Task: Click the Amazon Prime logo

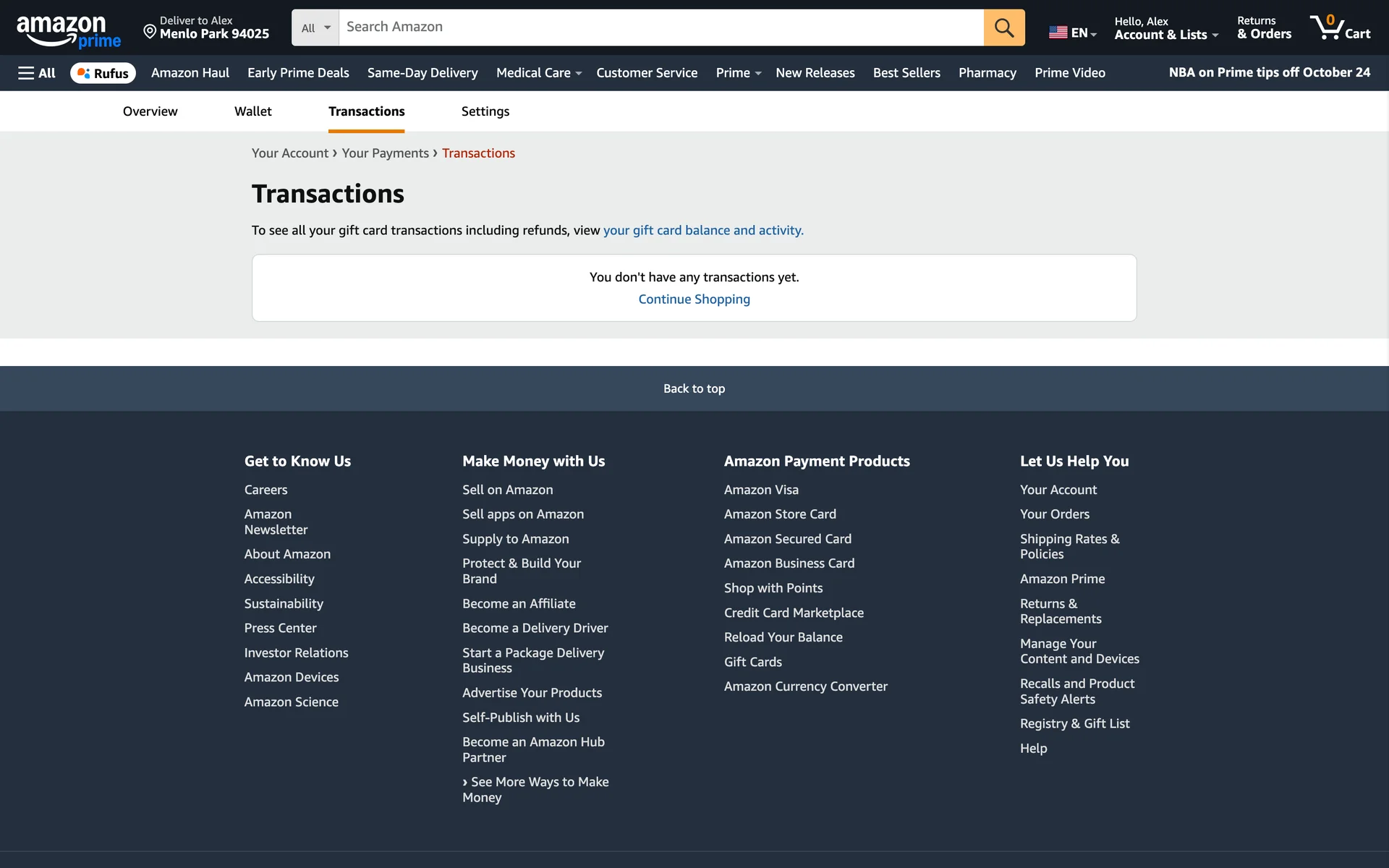Action: tap(68, 31)
